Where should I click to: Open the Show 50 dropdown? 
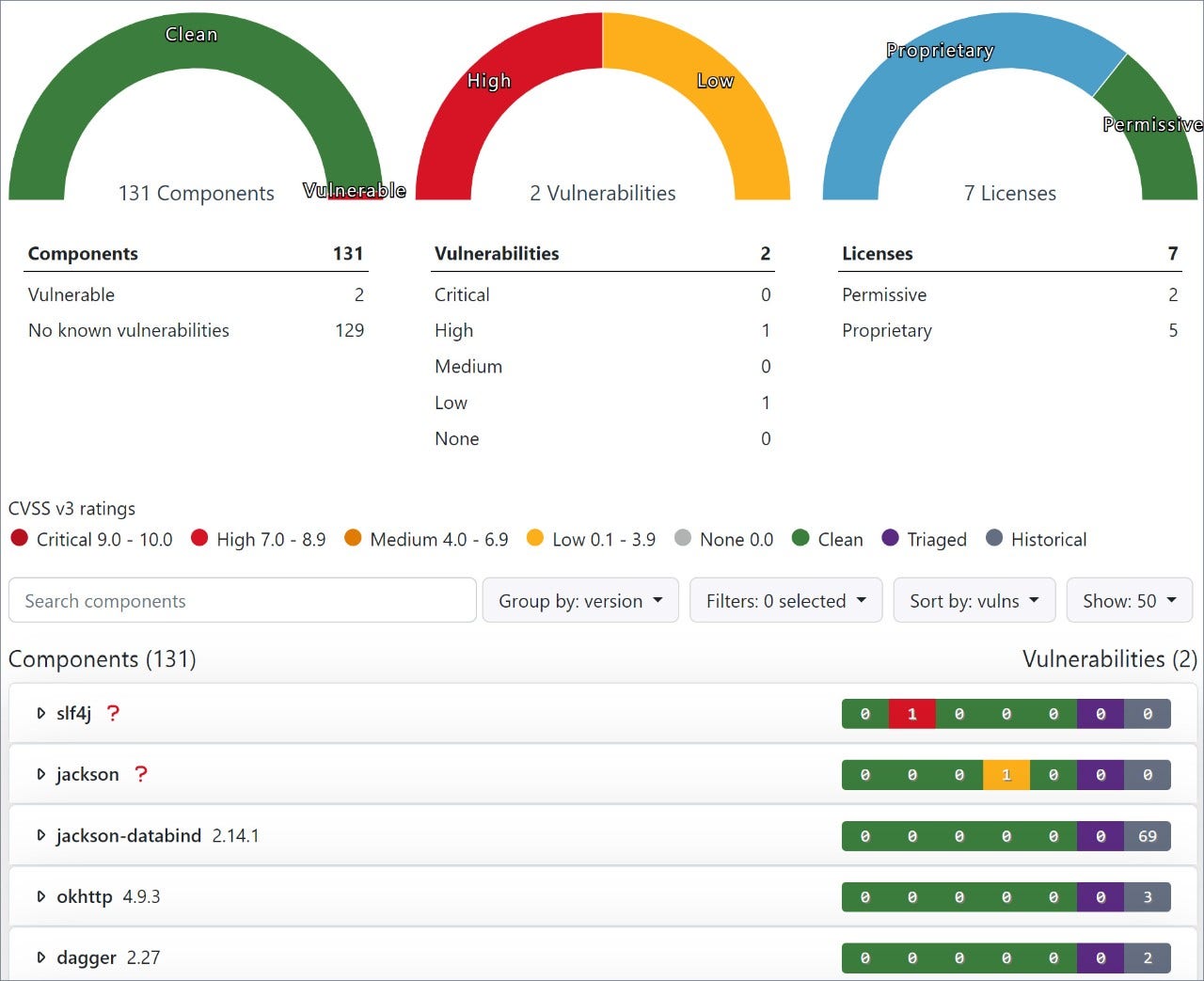tap(1129, 600)
